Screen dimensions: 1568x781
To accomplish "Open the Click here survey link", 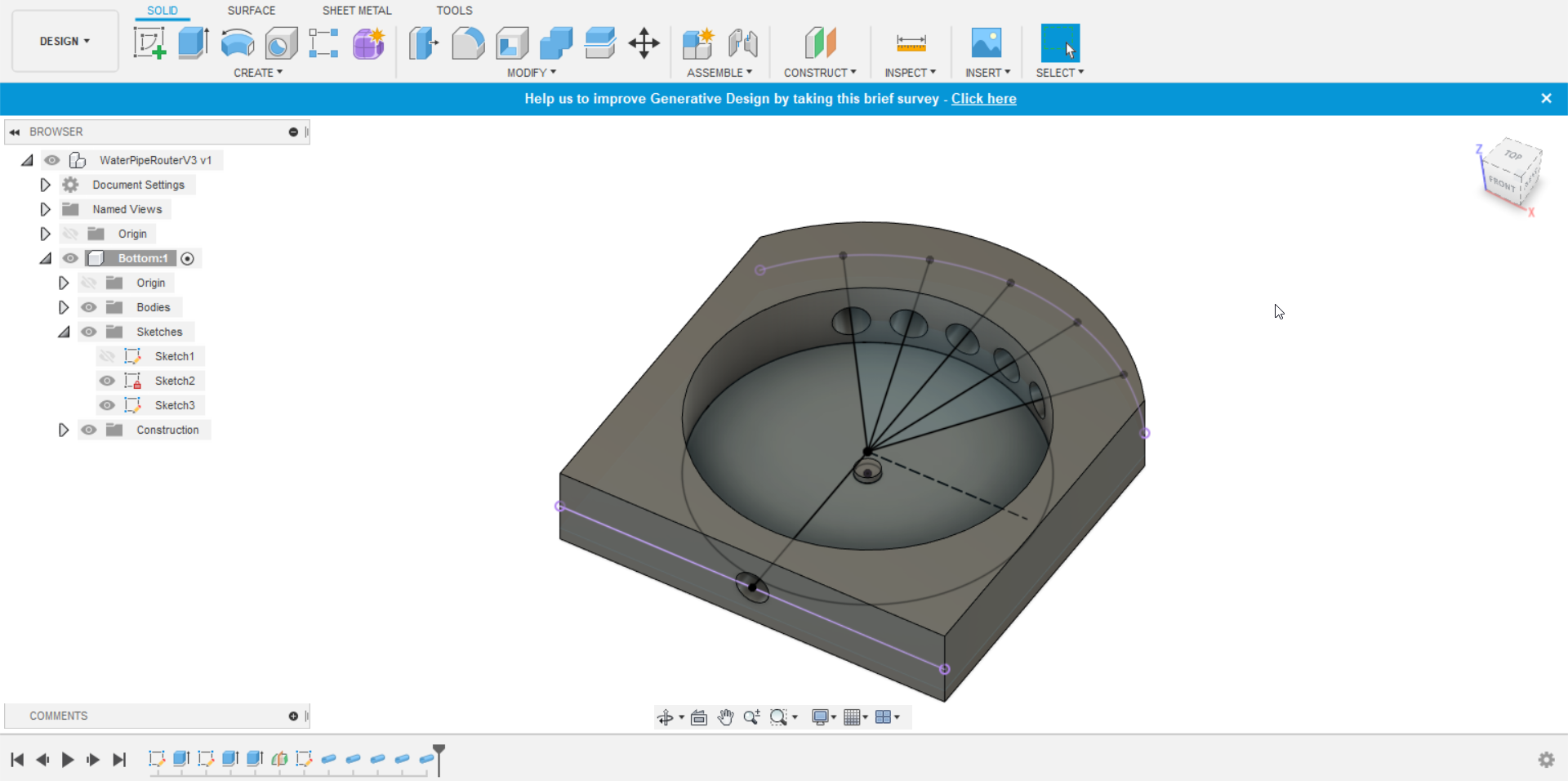I will point(983,98).
